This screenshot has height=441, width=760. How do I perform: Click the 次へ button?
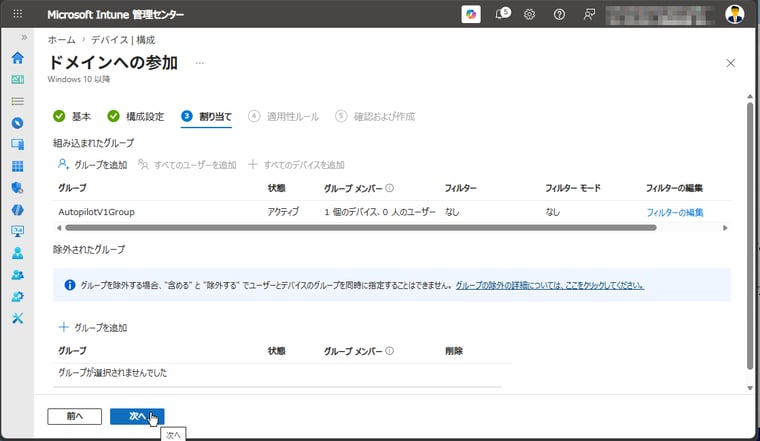coord(137,416)
